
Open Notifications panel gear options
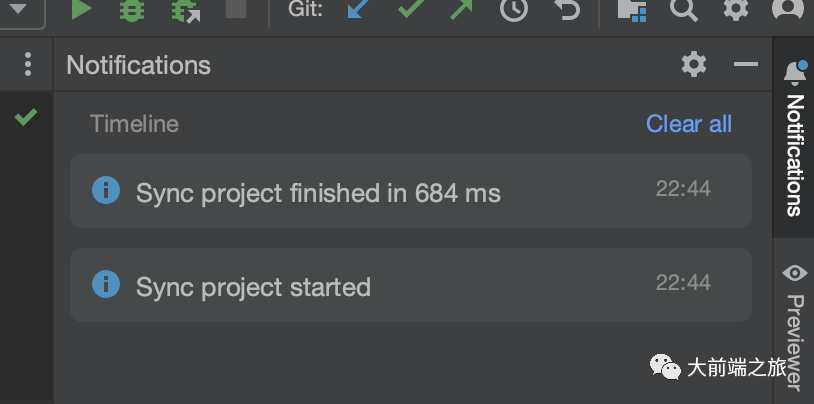point(694,64)
